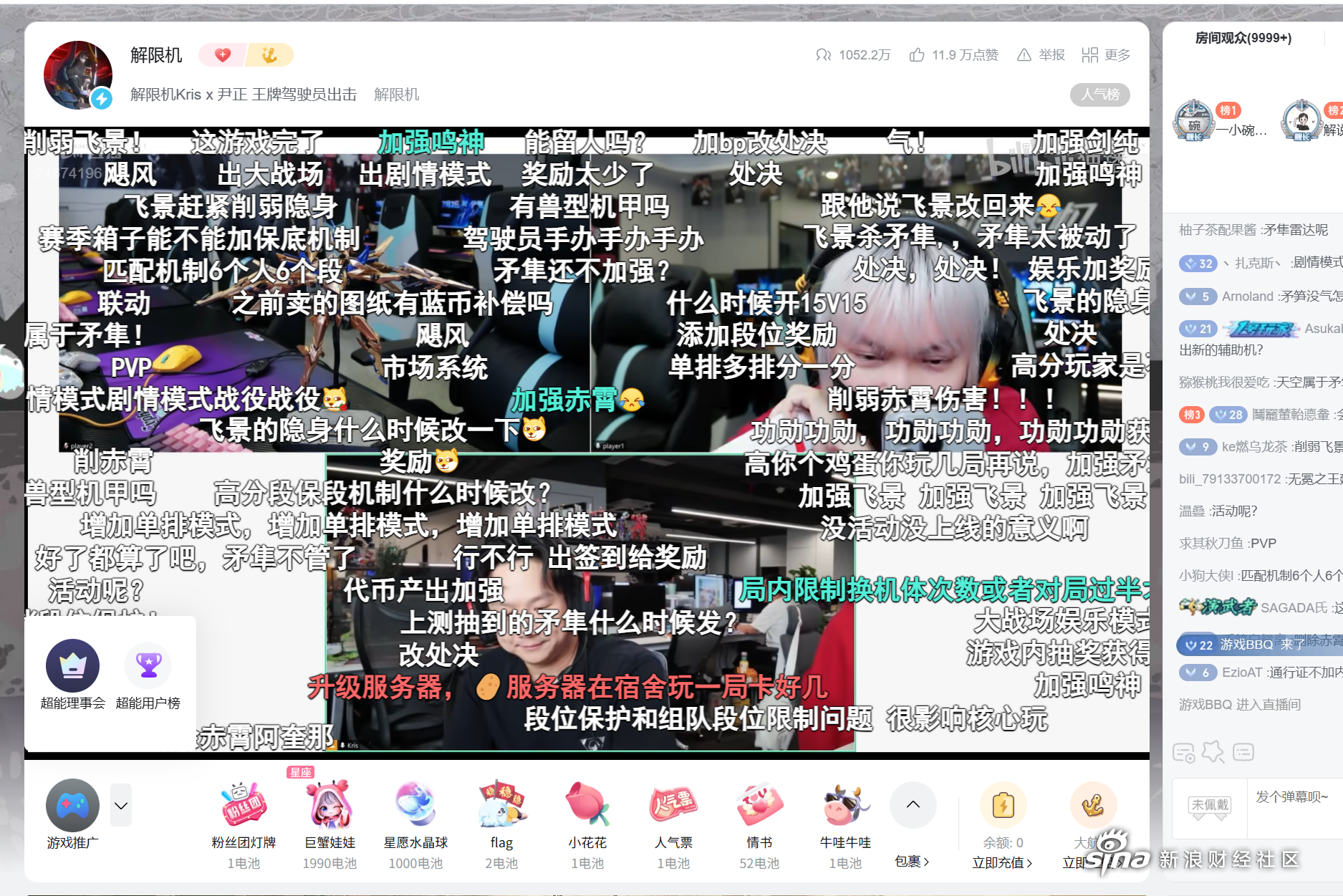Open the 解限机 category link

(x=397, y=95)
